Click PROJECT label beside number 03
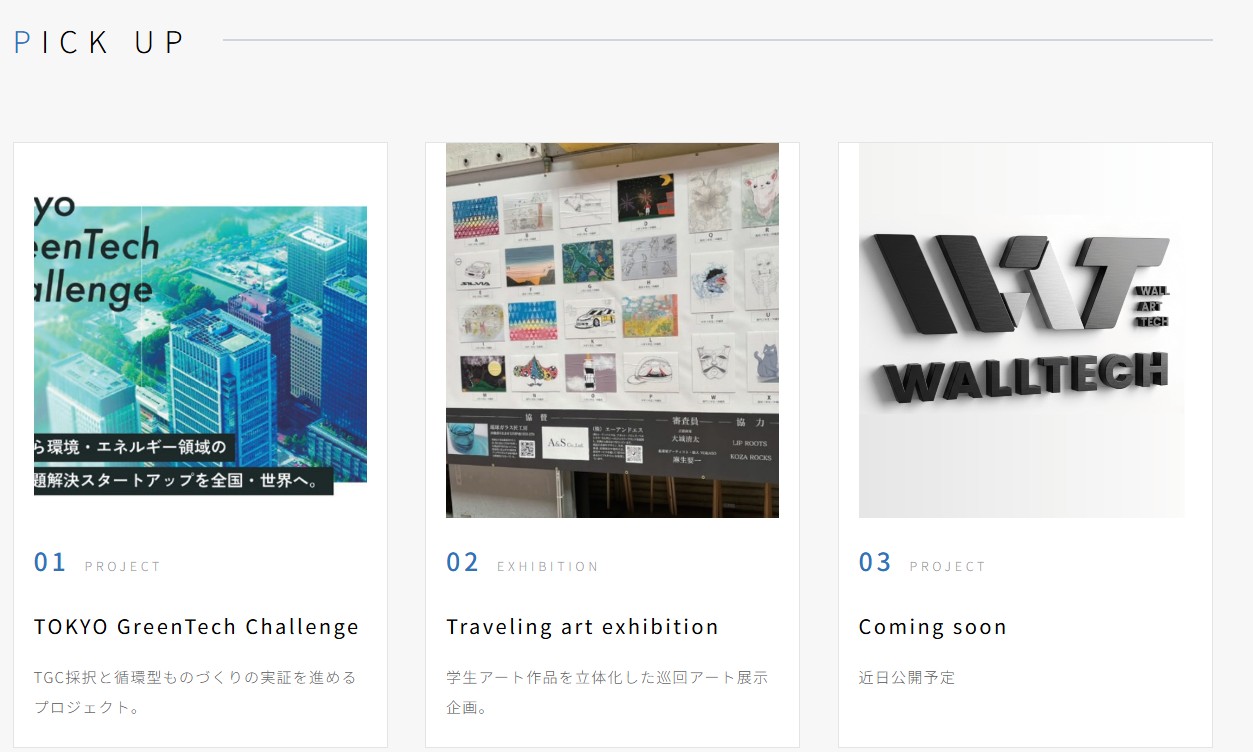The width and height of the screenshot is (1253, 752). [948, 566]
